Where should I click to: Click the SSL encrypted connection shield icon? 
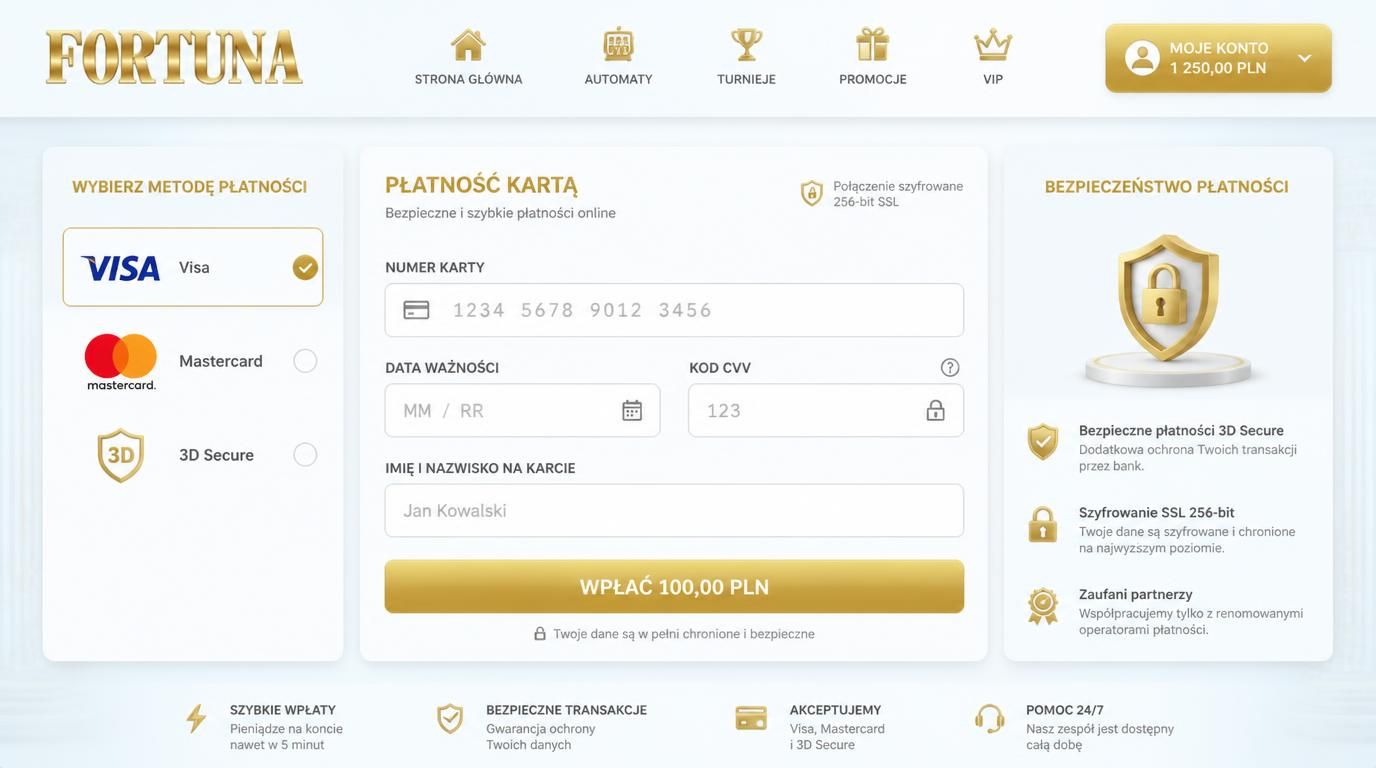coord(812,194)
